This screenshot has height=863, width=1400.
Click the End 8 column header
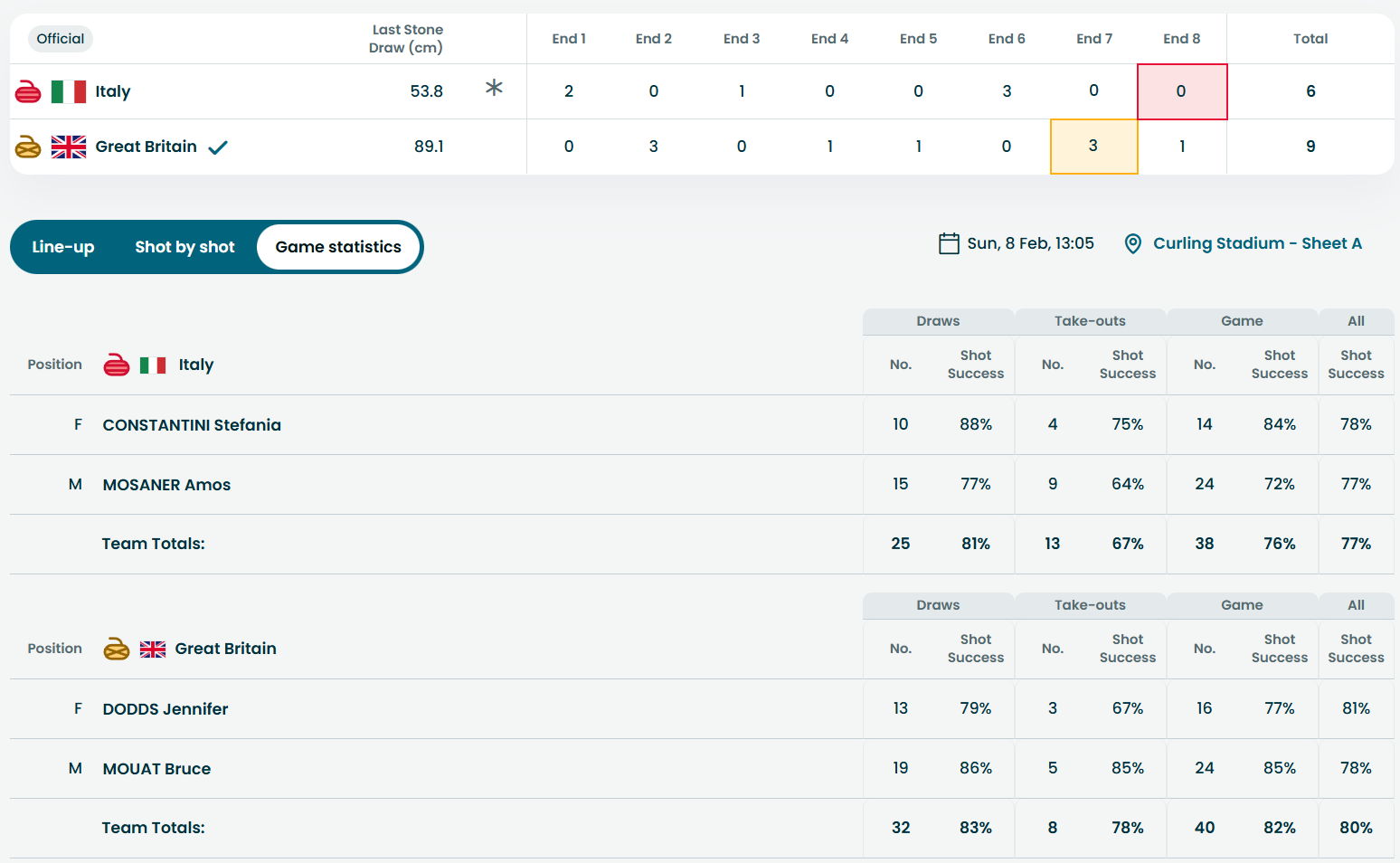click(1182, 39)
